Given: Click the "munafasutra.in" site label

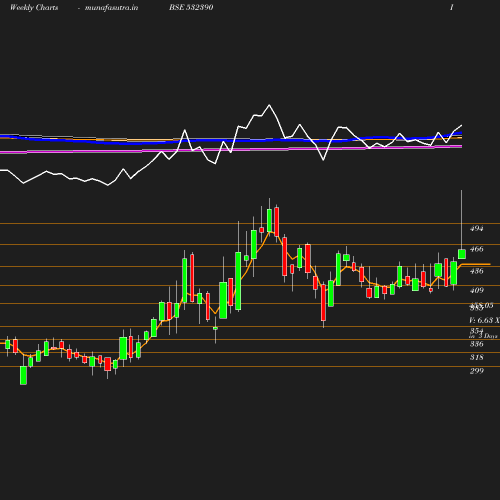Looking at the screenshot, I should pos(111,8).
